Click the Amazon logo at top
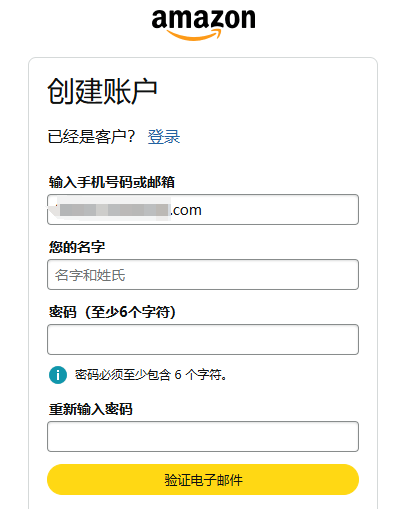 coord(203,24)
